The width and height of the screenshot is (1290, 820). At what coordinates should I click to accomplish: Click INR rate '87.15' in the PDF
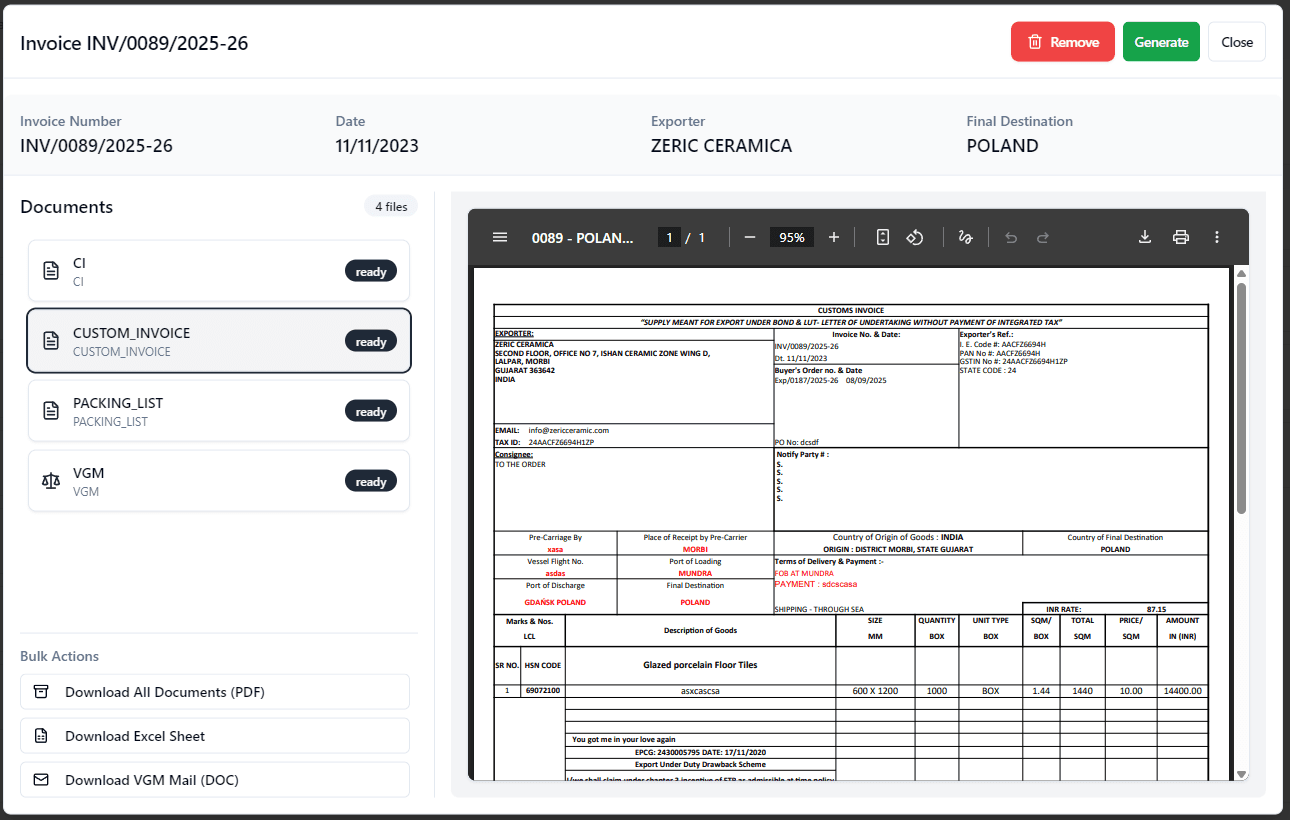click(x=1156, y=608)
